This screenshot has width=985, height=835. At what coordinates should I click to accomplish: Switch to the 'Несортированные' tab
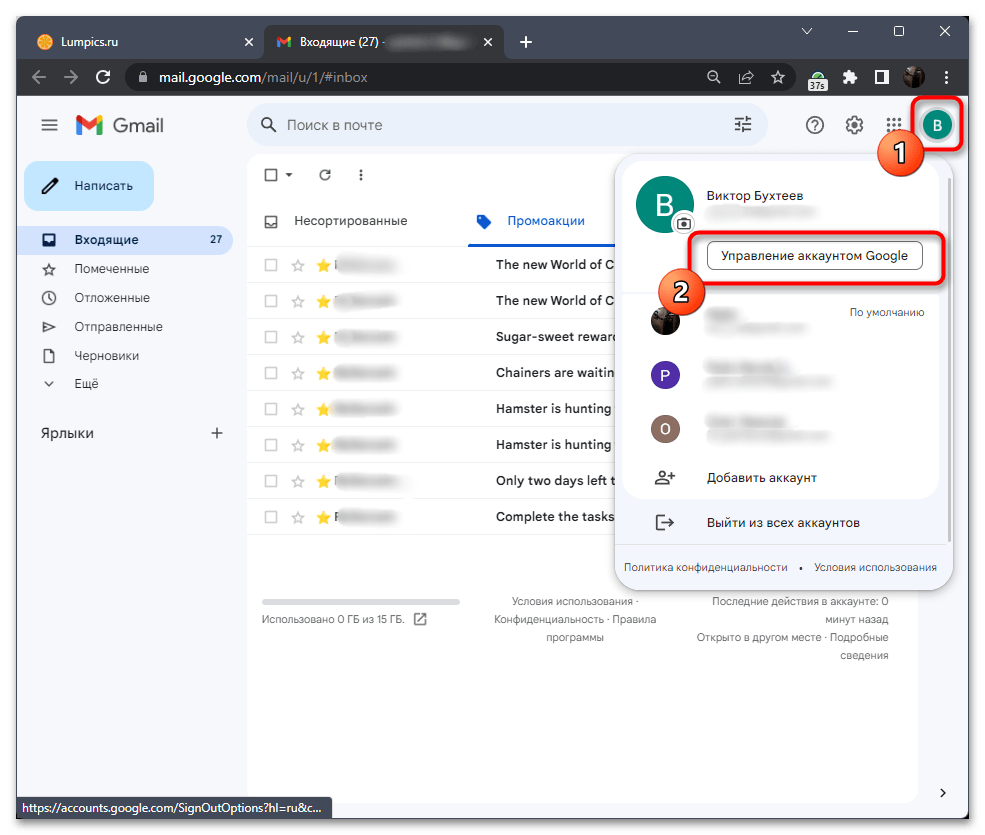pyautogui.click(x=350, y=221)
